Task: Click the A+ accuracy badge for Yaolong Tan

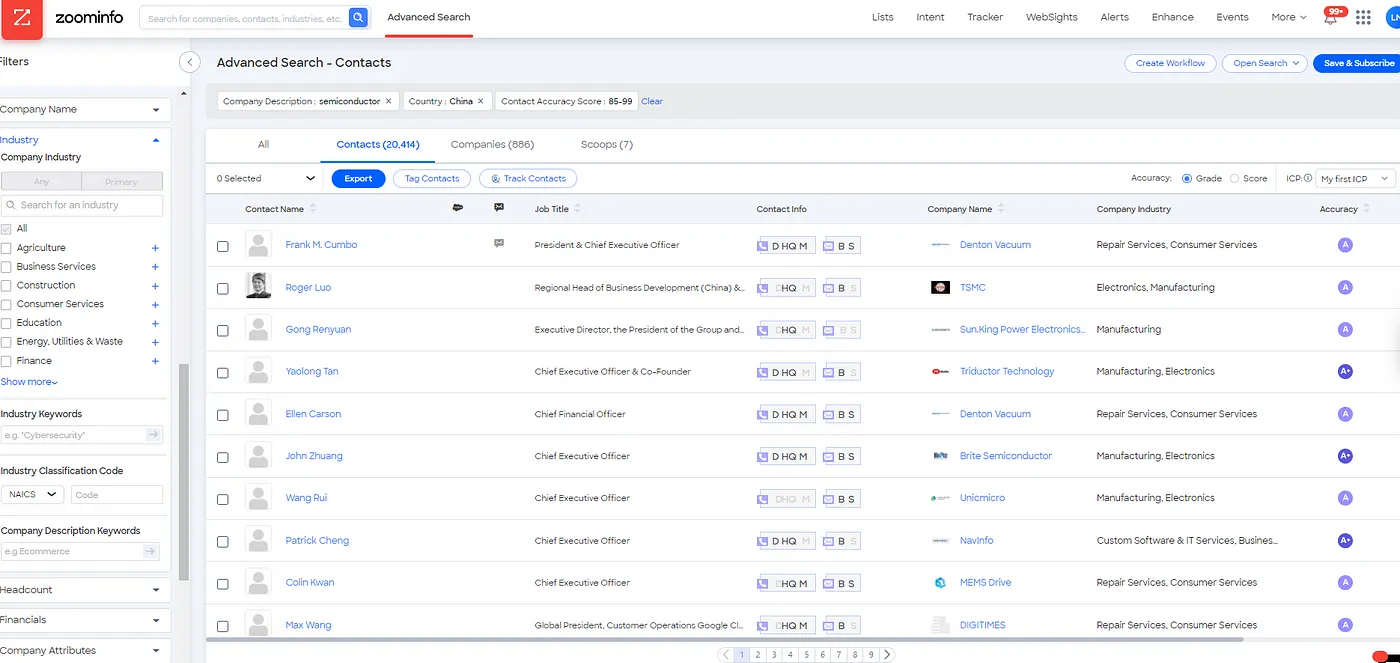Action: [x=1345, y=371]
